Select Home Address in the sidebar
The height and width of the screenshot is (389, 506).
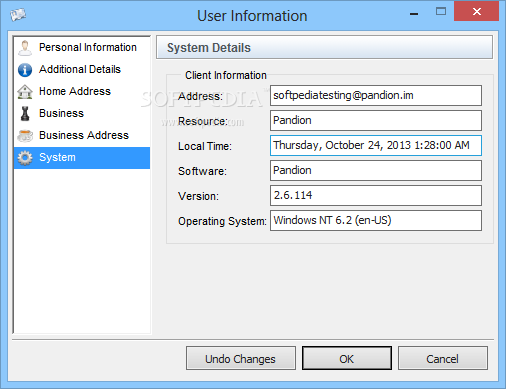click(82, 91)
